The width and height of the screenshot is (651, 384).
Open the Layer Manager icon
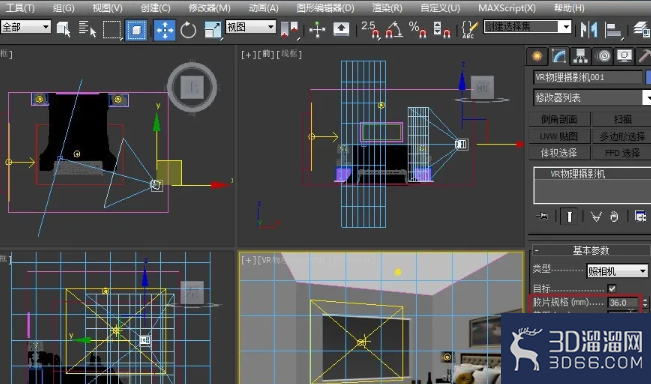click(x=641, y=30)
